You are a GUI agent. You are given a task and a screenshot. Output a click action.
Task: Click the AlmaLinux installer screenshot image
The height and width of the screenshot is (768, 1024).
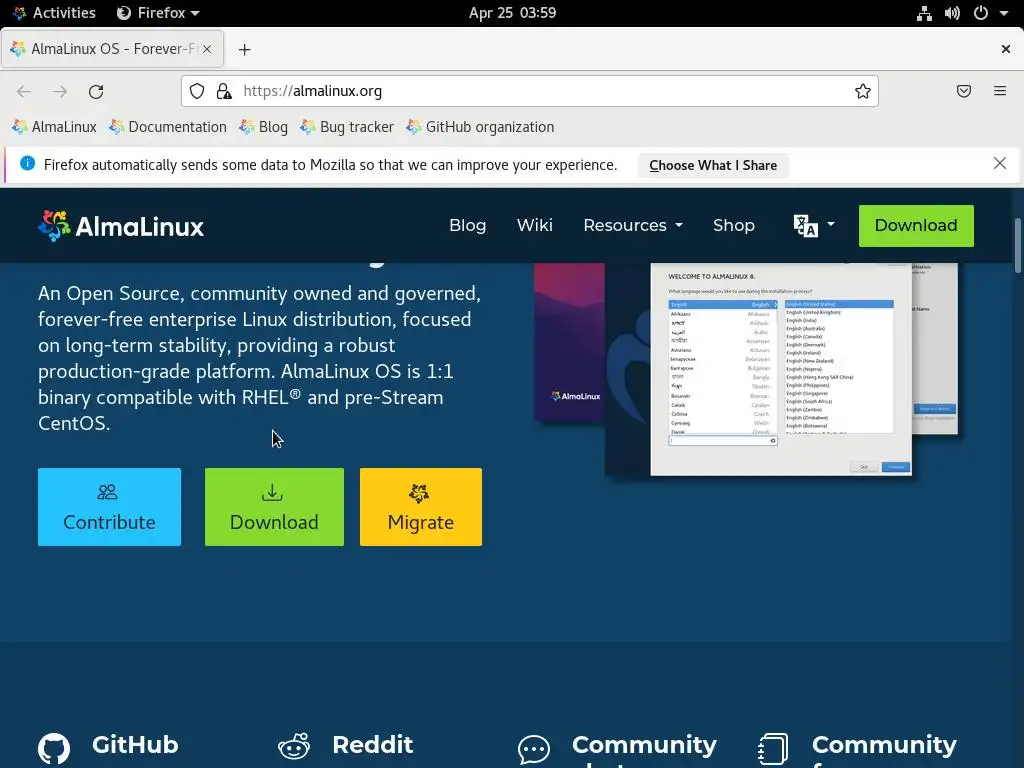pos(746,370)
